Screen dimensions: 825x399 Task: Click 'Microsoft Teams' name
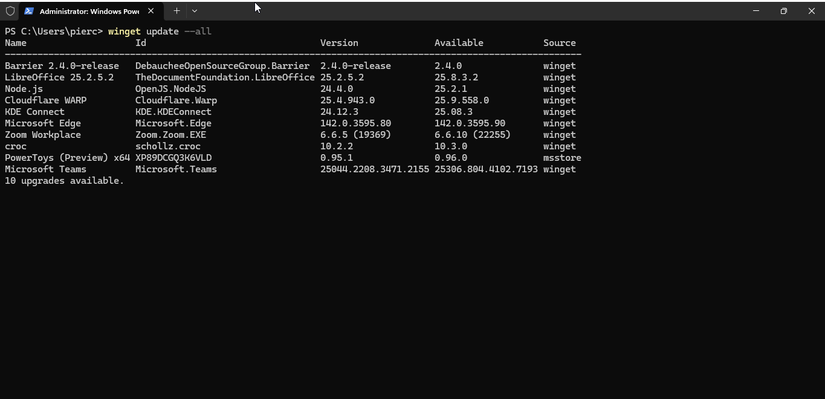tap(45, 169)
